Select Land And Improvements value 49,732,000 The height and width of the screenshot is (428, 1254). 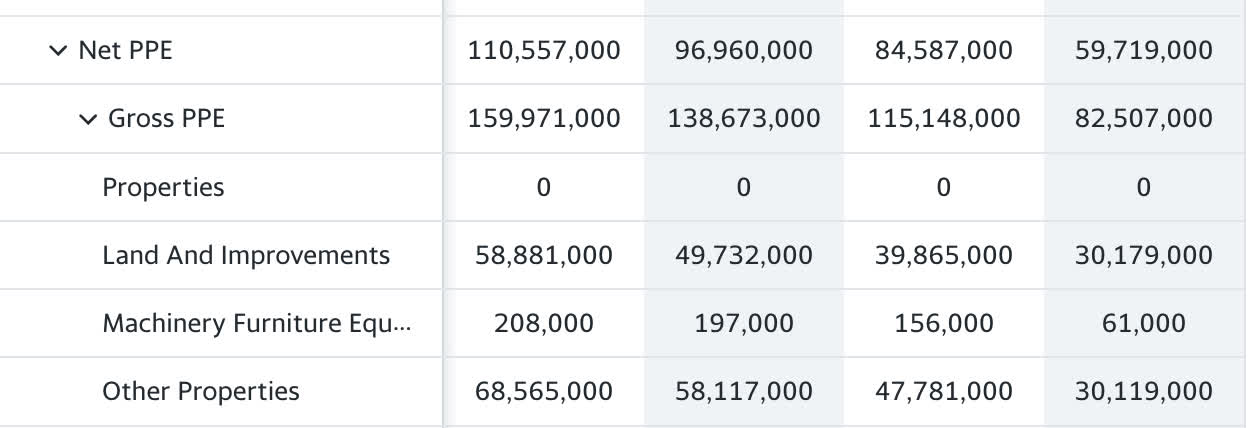[744, 255]
